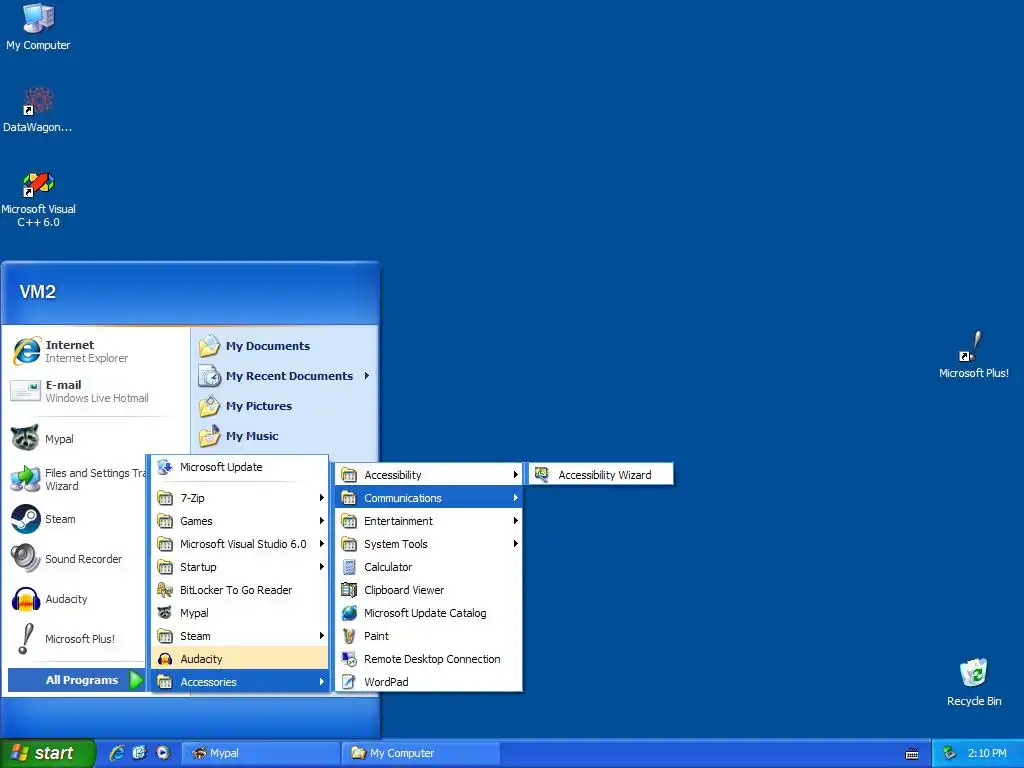Open BitLocker To Go Reader
This screenshot has height=768, width=1024.
[x=240, y=590]
